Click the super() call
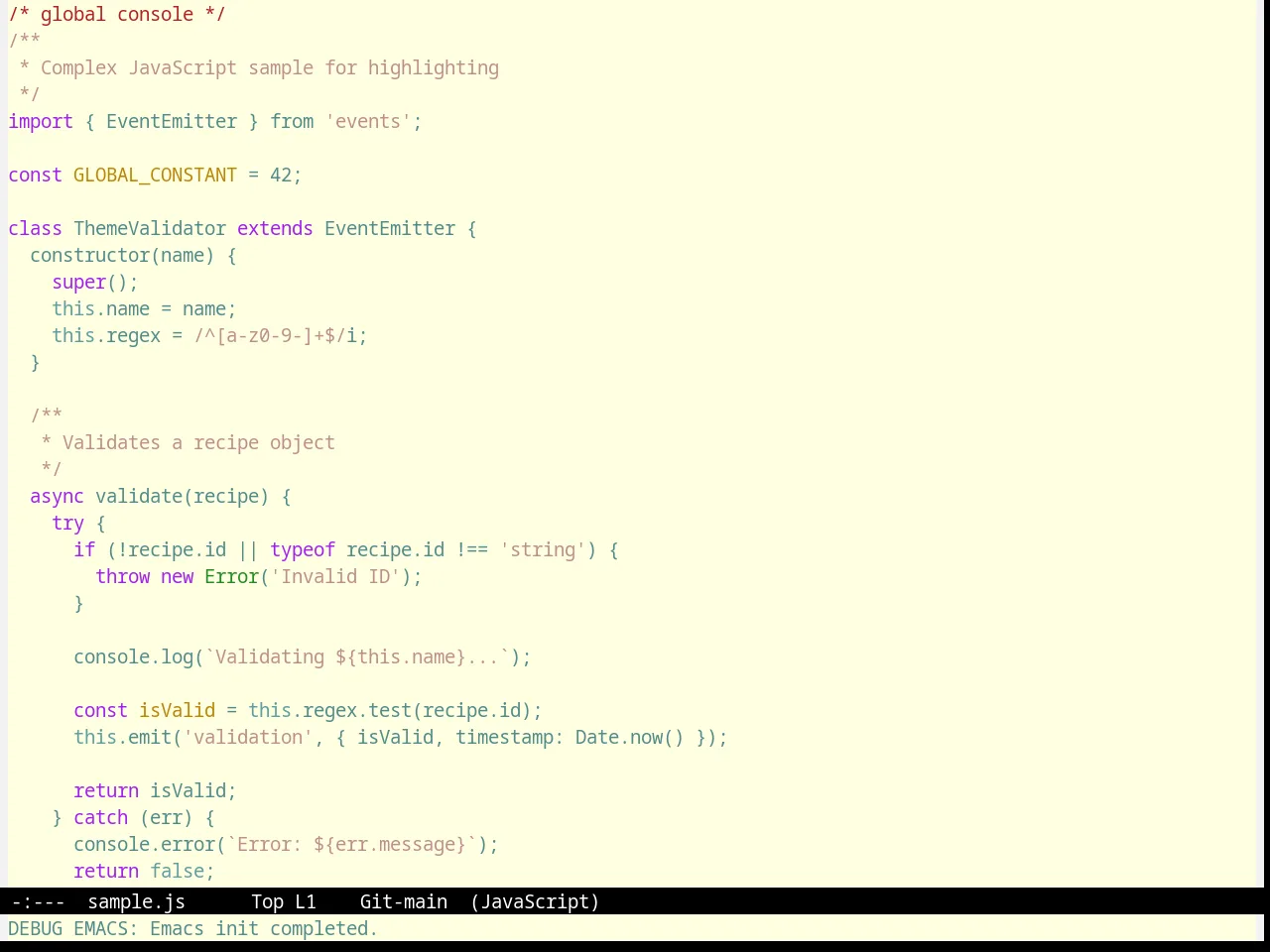 pos(89,282)
